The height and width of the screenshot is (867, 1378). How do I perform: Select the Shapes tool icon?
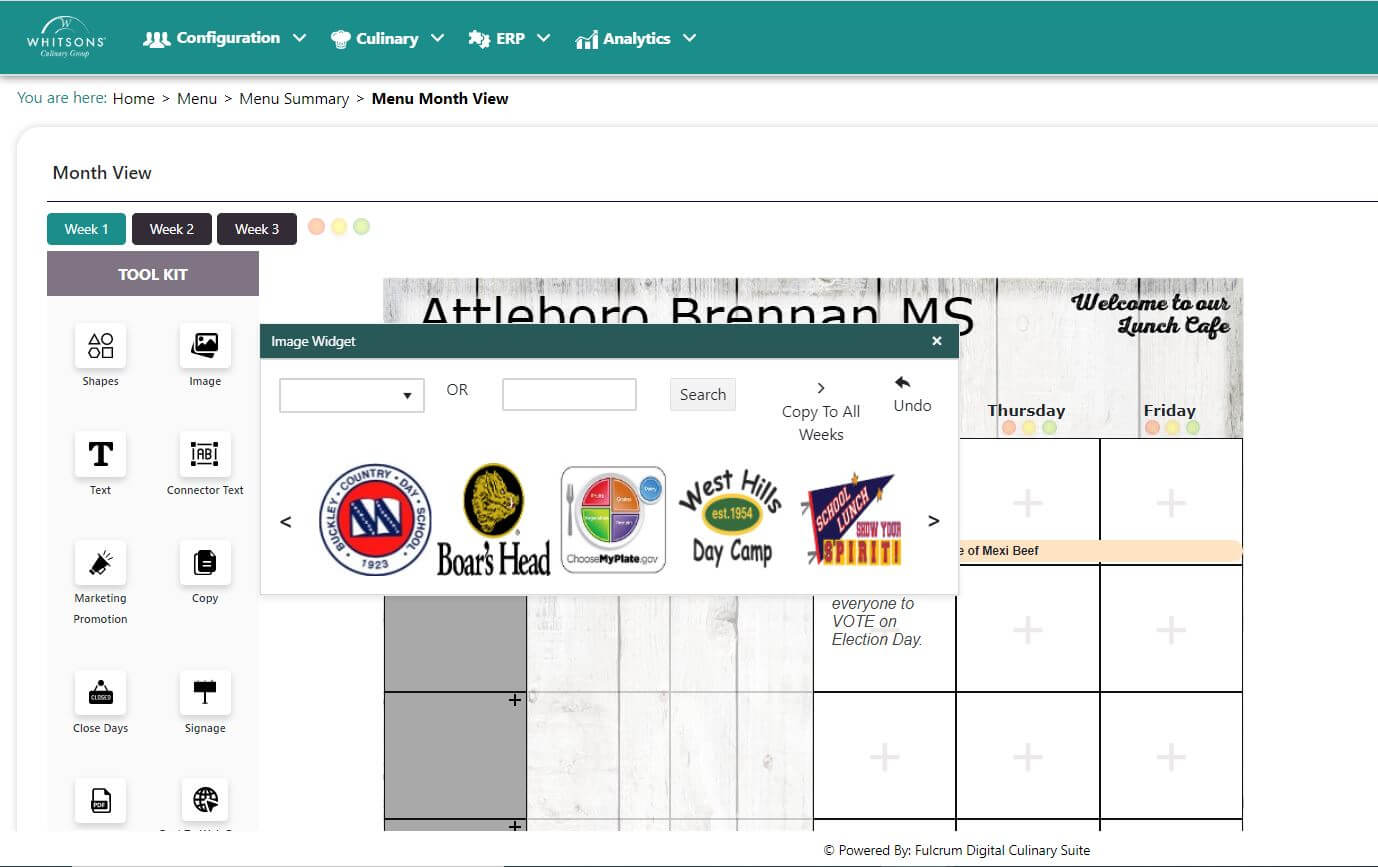(100, 346)
